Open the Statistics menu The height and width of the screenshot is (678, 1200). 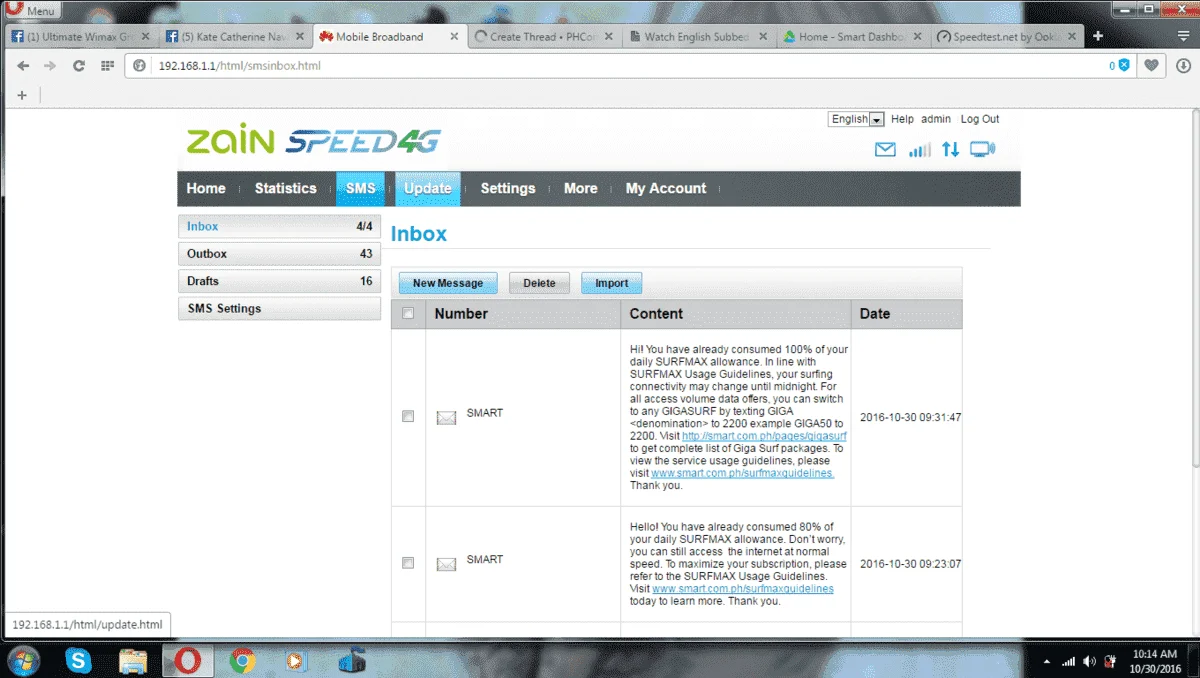click(285, 188)
